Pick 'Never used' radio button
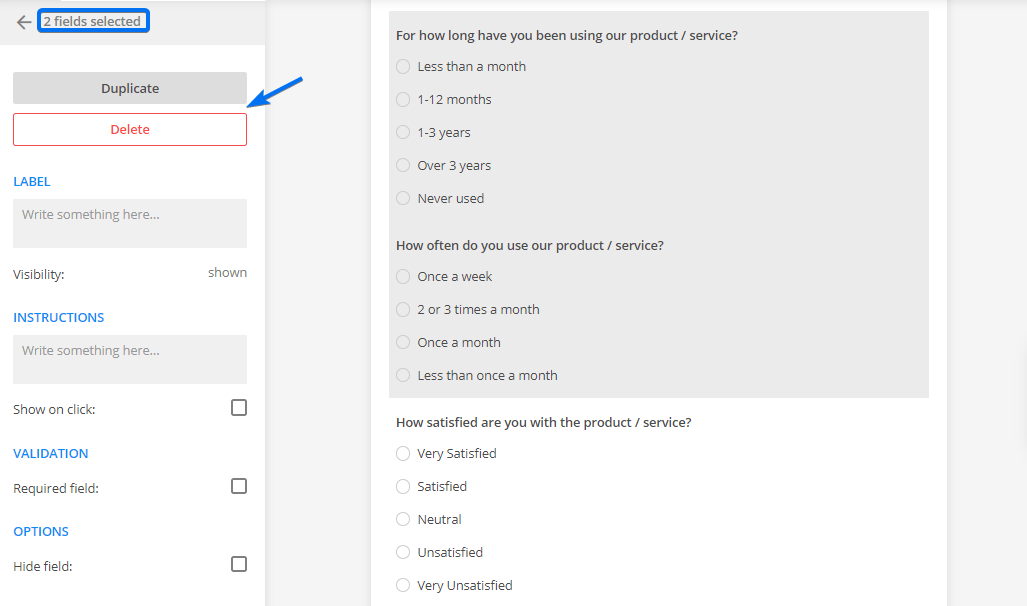This screenshot has width=1027, height=606. (x=403, y=198)
